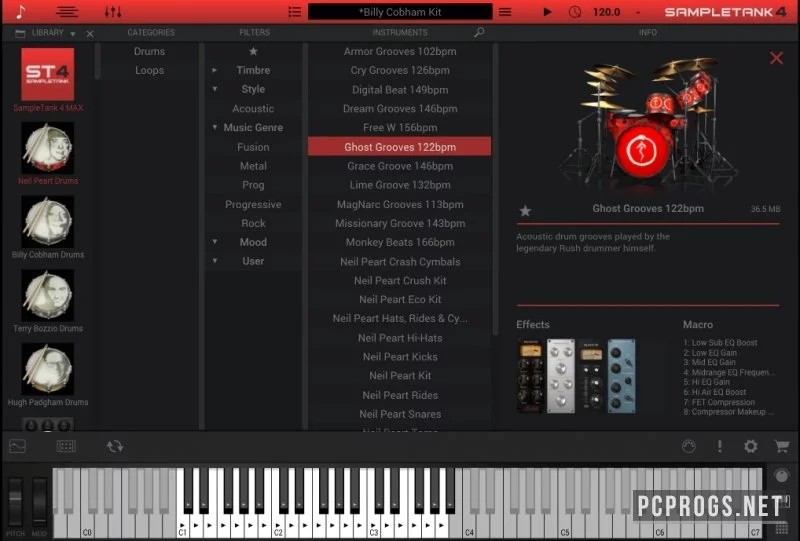Select Free W 156bpm instrument

point(400,128)
